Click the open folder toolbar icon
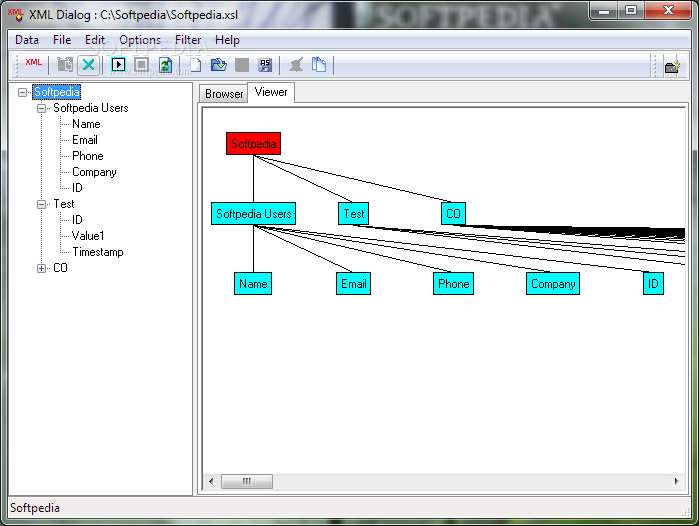The height and width of the screenshot is (526, 699). point(218,65)
